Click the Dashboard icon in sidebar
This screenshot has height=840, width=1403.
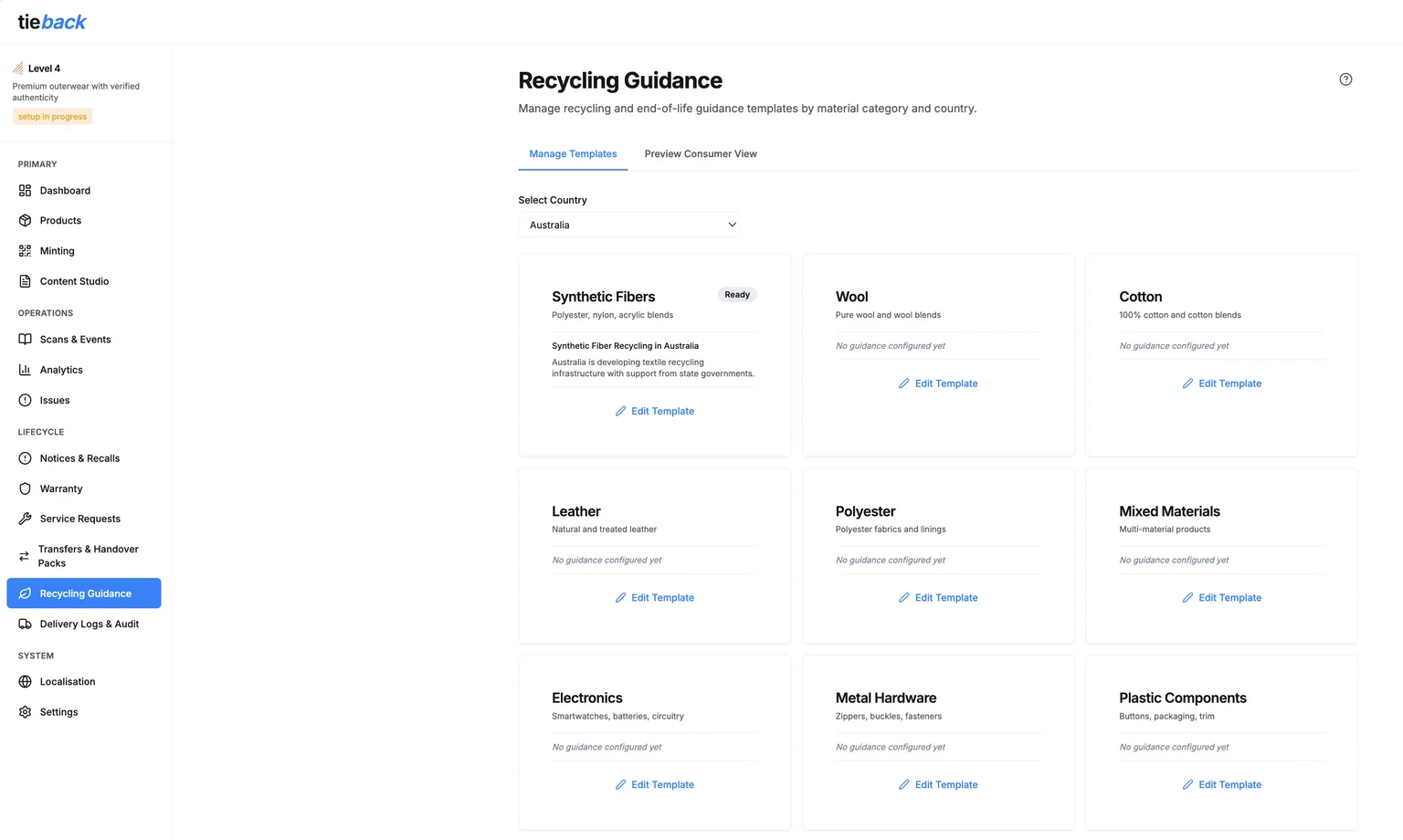[x=25, y=190]
